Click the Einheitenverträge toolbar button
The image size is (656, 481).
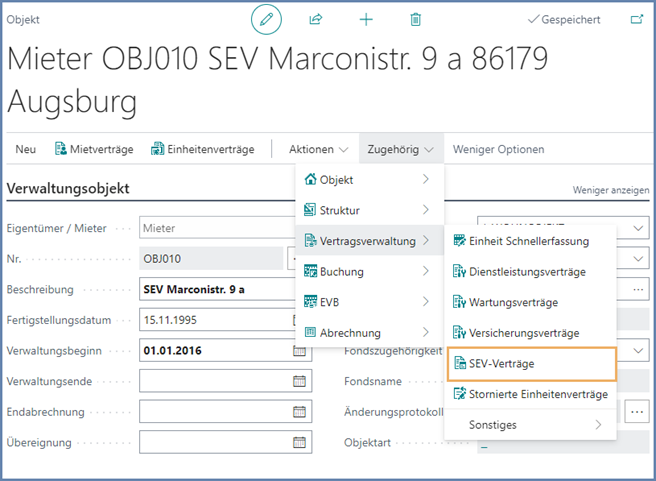point(205,149)
